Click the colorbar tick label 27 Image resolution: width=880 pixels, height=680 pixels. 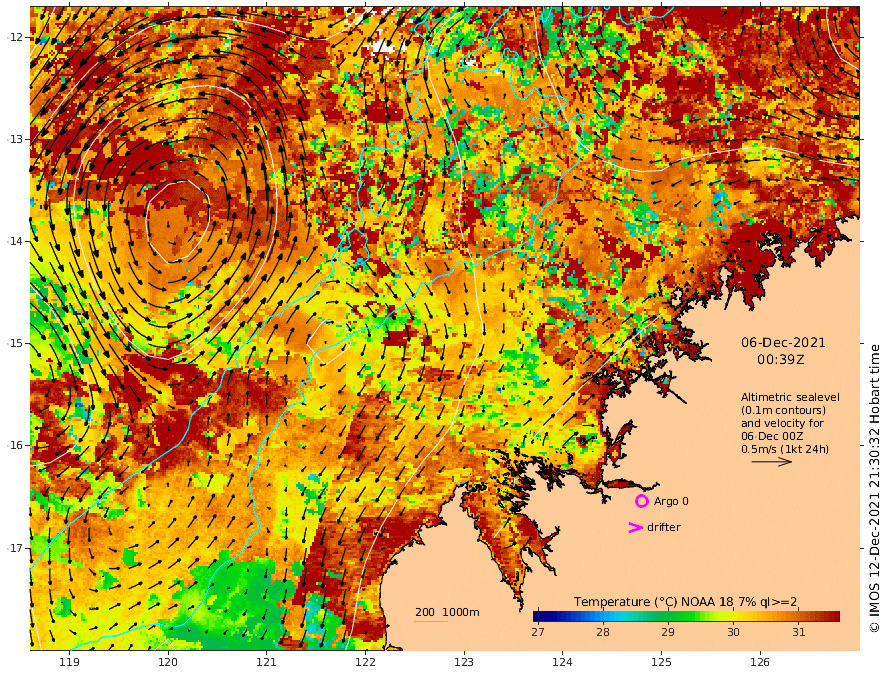click(538, 632)
